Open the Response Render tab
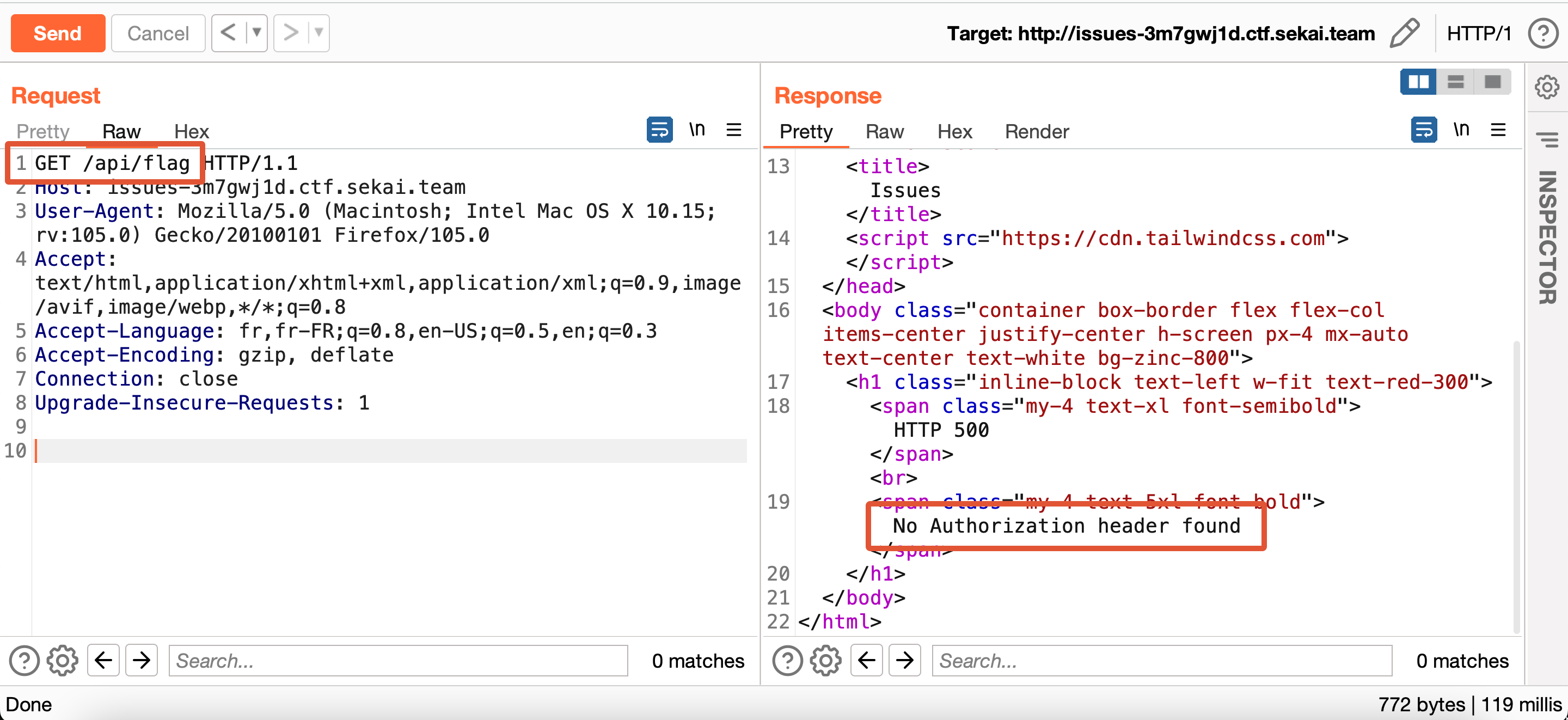Screen dimensions: 1568x720 (x=1037, y=132)
